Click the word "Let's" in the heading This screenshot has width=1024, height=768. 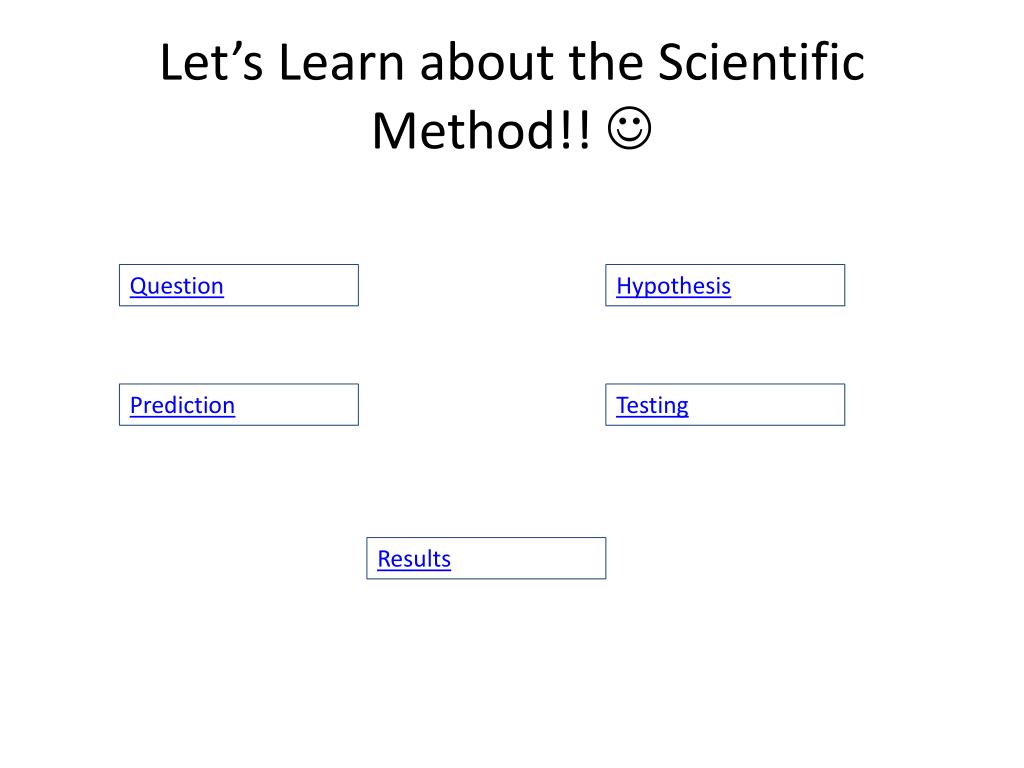pyautogui.click(x=212, y=63)
